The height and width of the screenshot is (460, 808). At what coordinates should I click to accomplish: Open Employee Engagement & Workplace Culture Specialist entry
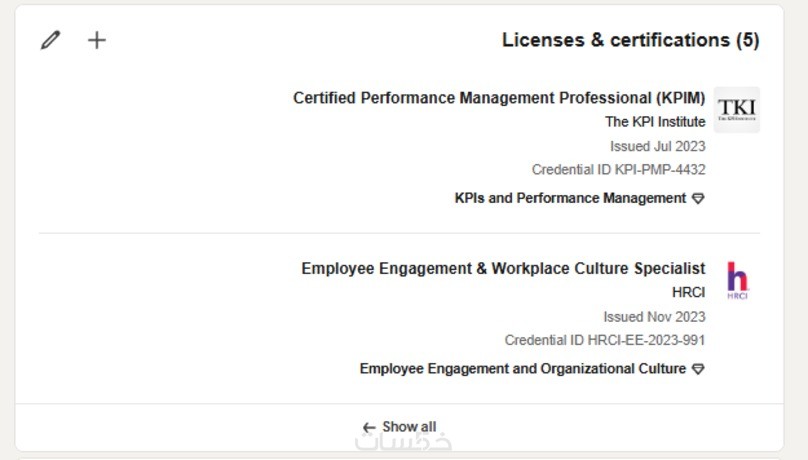(503, 269)
